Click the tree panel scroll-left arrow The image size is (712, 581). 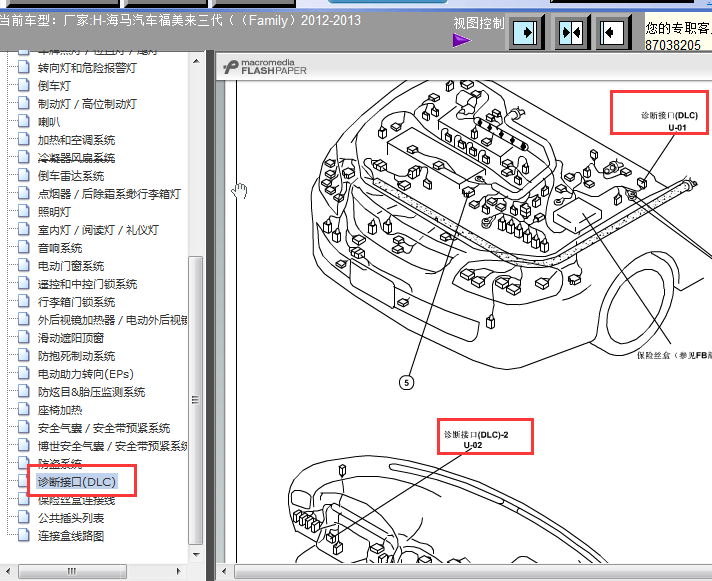point(8,571)
